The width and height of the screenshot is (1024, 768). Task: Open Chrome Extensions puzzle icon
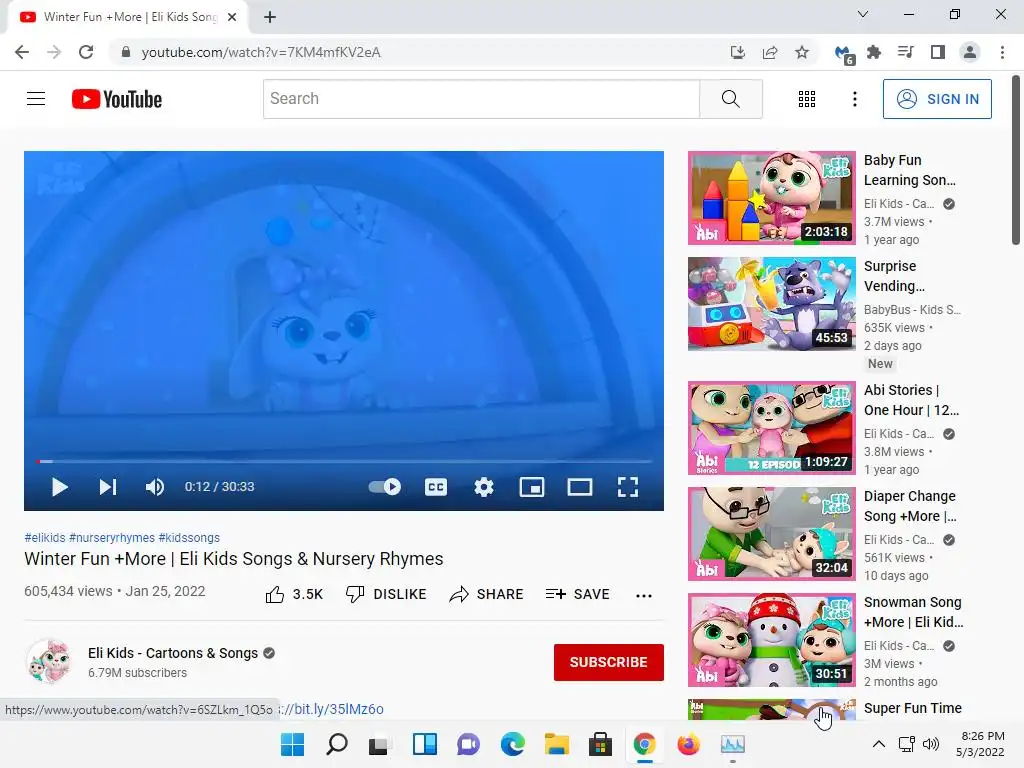pos(874,52)
